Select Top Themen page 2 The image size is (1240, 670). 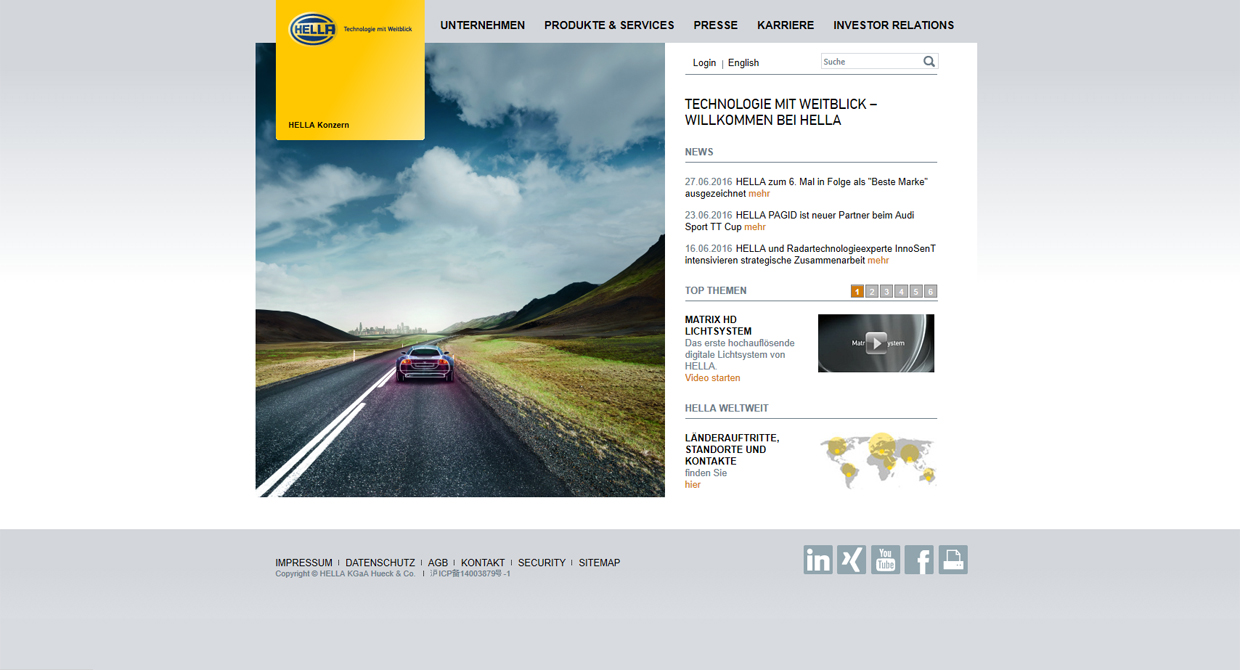pyautogui.click(x=872, y=291)
